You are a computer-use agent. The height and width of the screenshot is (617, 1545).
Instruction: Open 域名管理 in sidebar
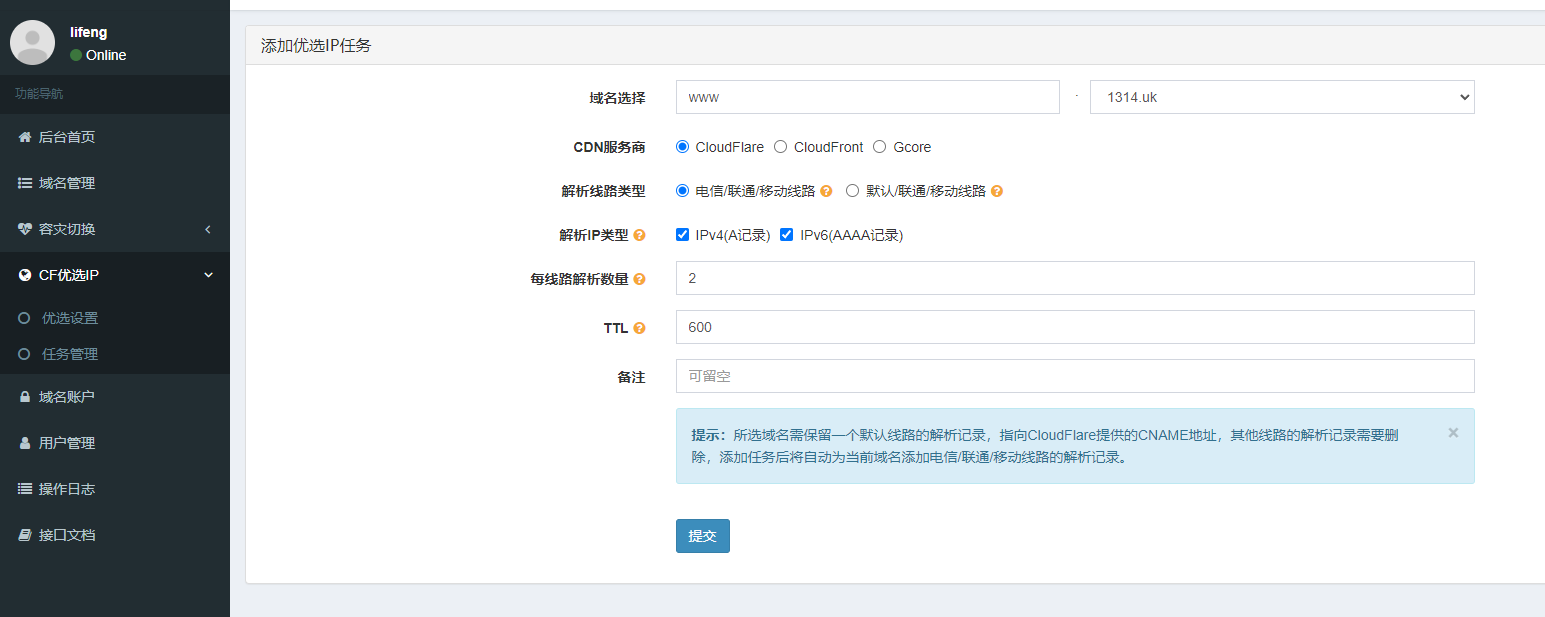115,183
